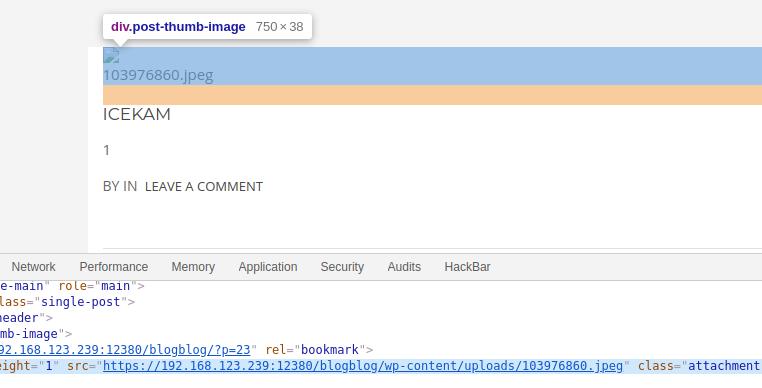
Task: Select the role="main" element line
Action: 73,285
